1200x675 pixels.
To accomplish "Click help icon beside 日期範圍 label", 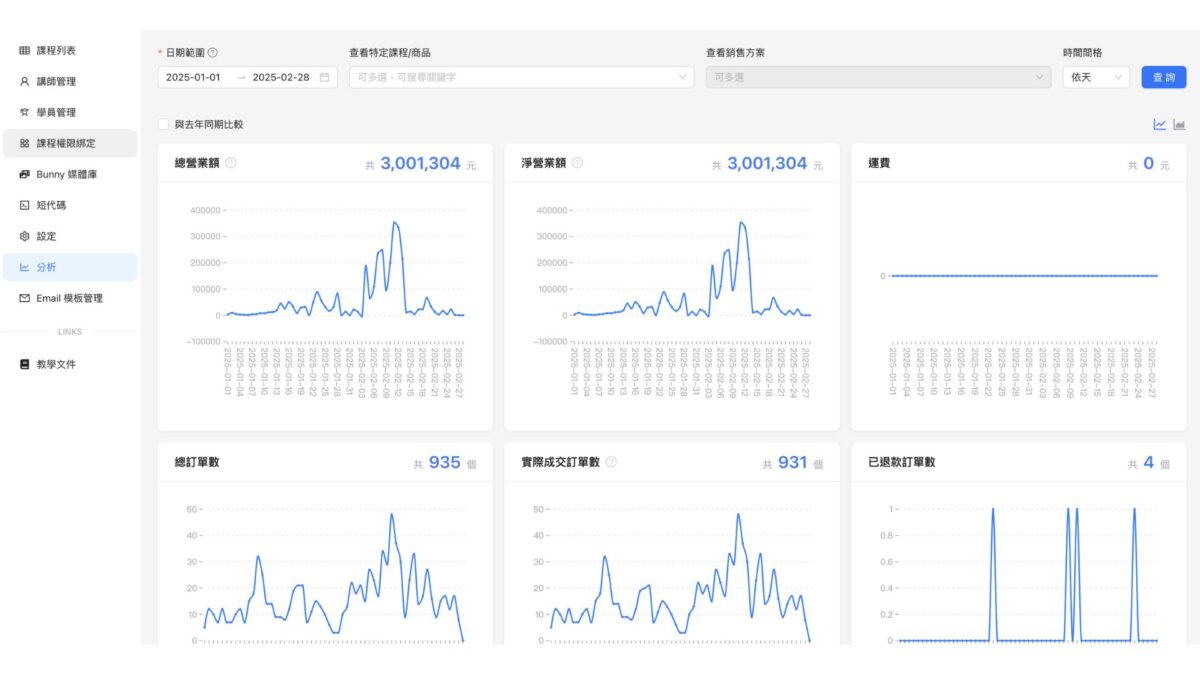I will [212, 53].
